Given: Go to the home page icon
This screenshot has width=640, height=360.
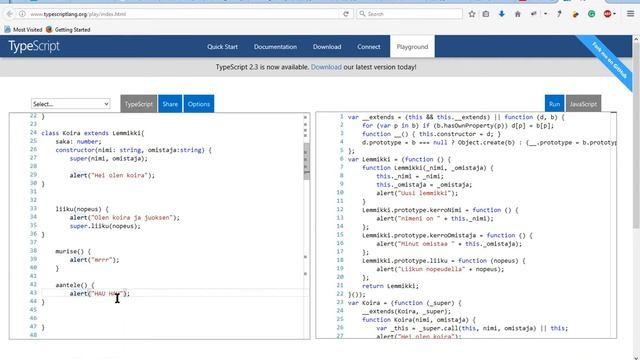Looking at the screenshot, I should [x=518, y=14].
